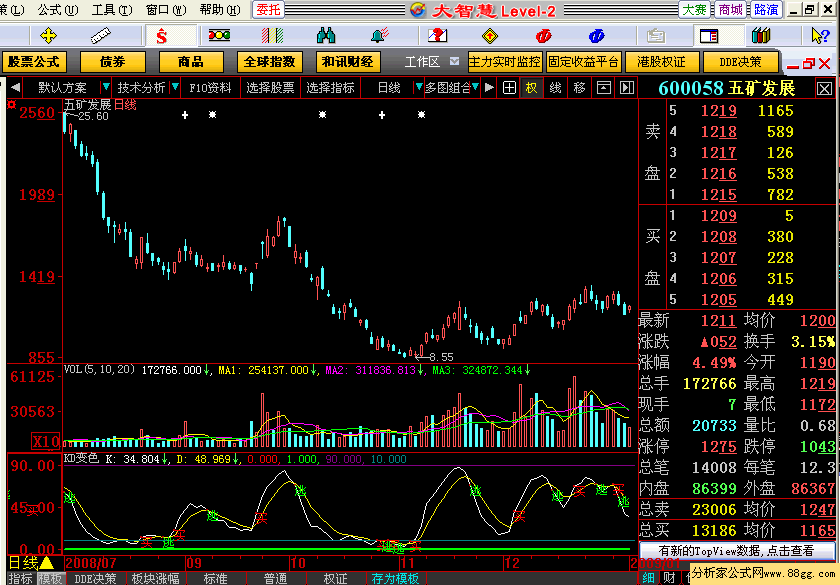Click the red star marker icon
This screenshot has width=840, height=585.
point(12,104)
